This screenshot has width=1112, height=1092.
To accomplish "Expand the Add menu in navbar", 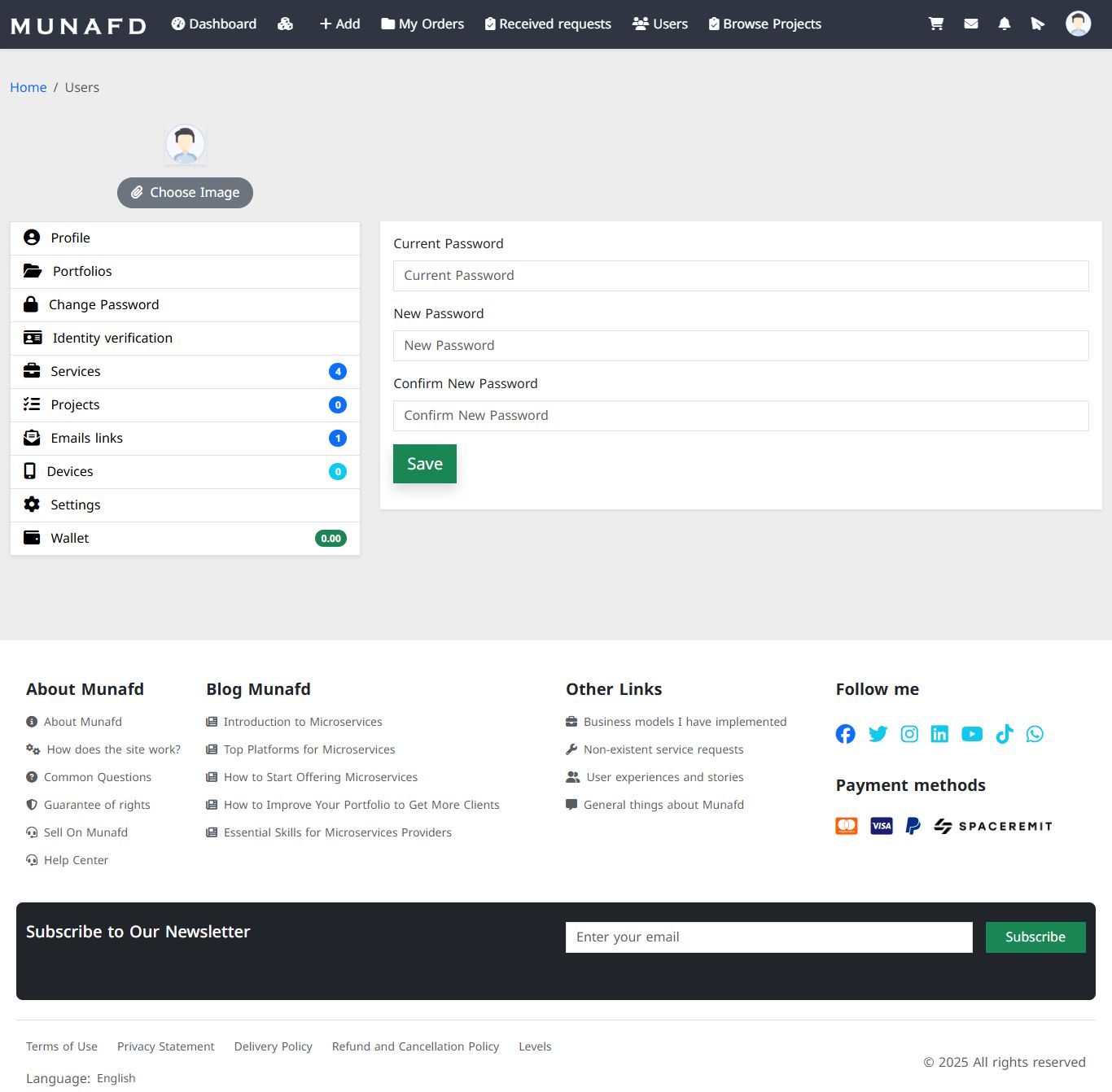I will point(339,24).
